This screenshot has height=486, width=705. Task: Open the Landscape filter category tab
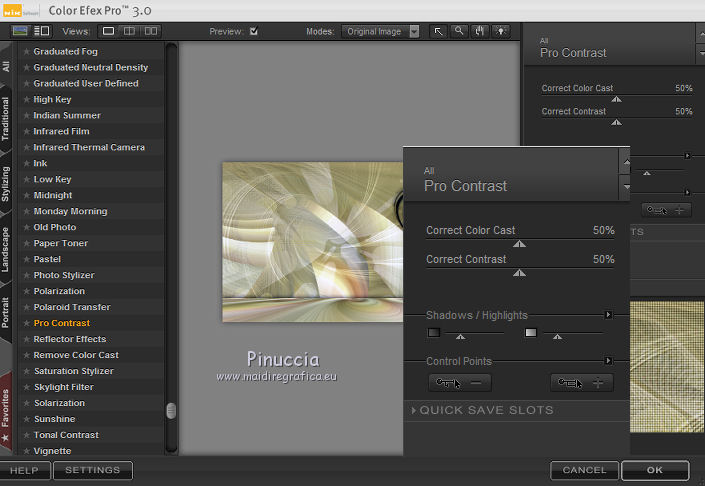(5, 250)
